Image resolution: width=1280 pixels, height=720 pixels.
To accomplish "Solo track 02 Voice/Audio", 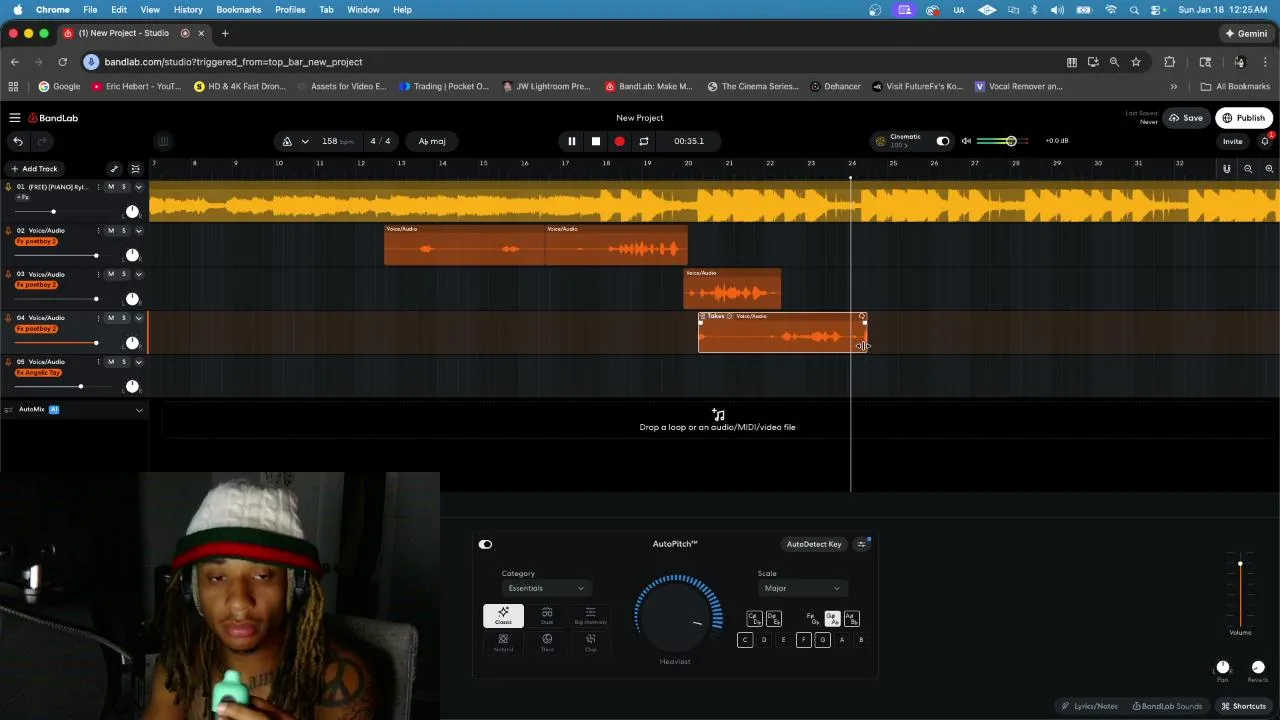I will click(x=124, y=231).
